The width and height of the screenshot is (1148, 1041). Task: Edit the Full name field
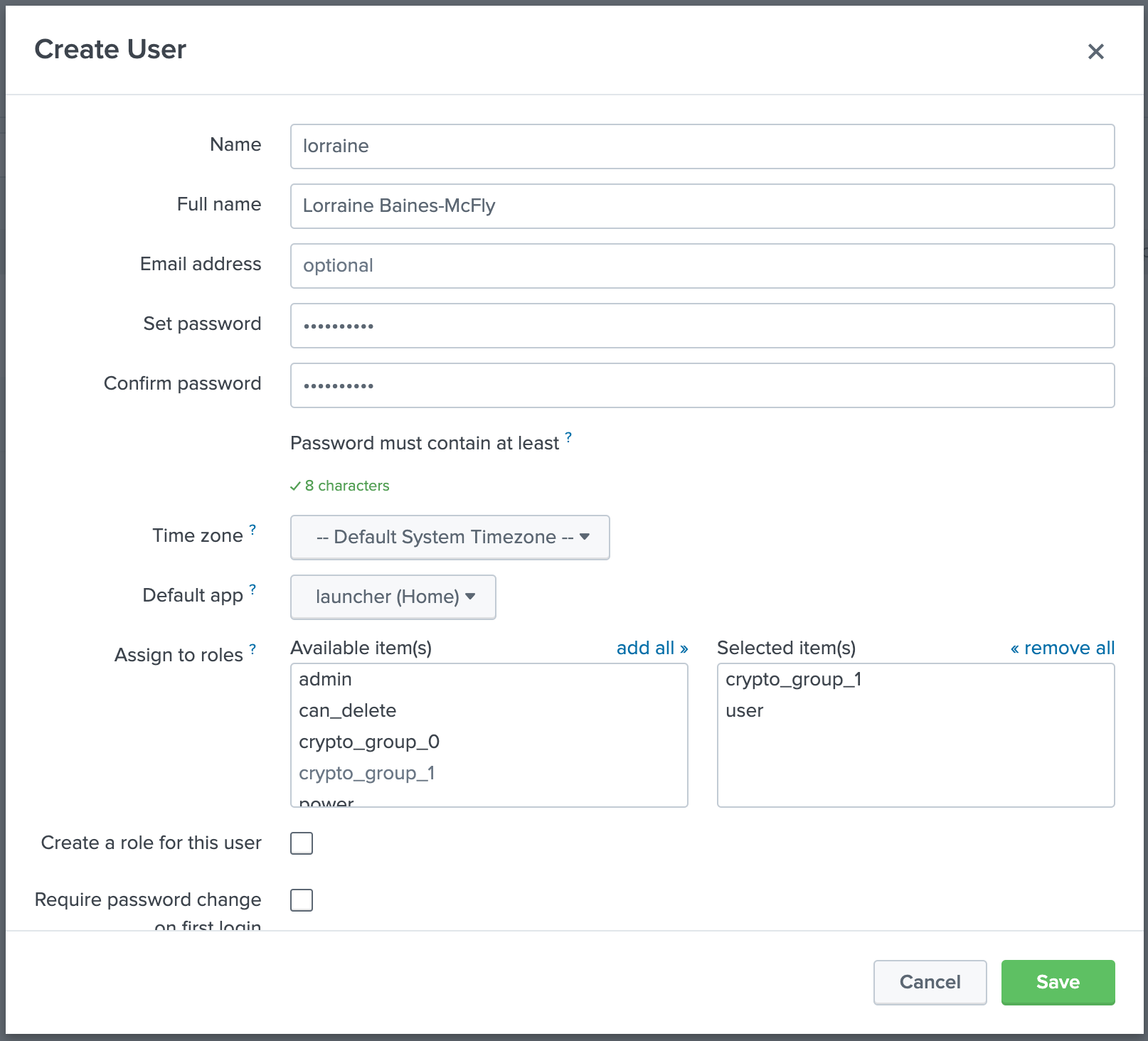click(702, 206)
